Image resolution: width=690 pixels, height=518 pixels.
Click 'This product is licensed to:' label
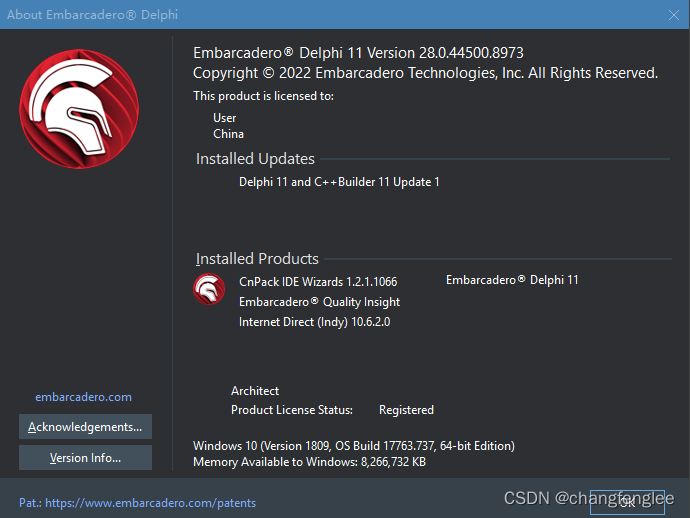click(263, 96)
